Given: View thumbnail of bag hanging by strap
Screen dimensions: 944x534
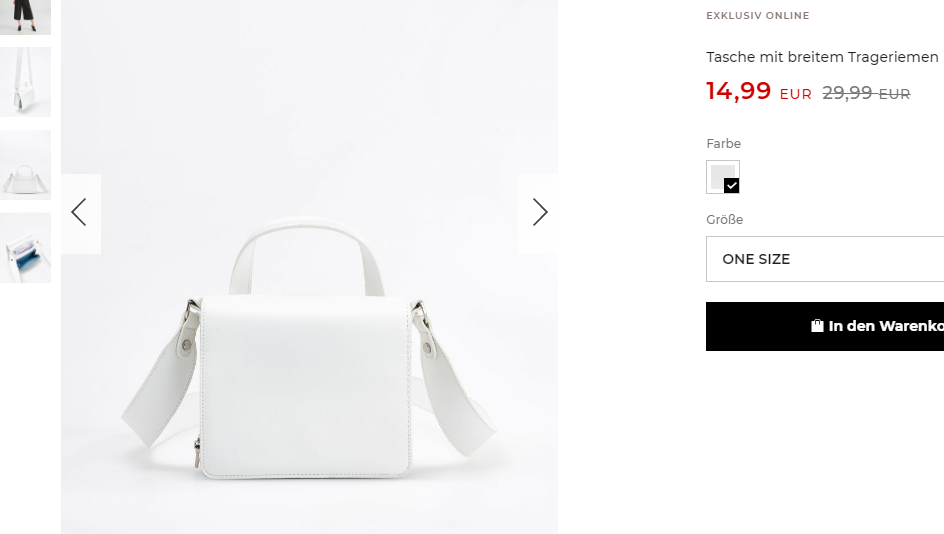Looking at the screenshot, I should click(x=25, y=82).
